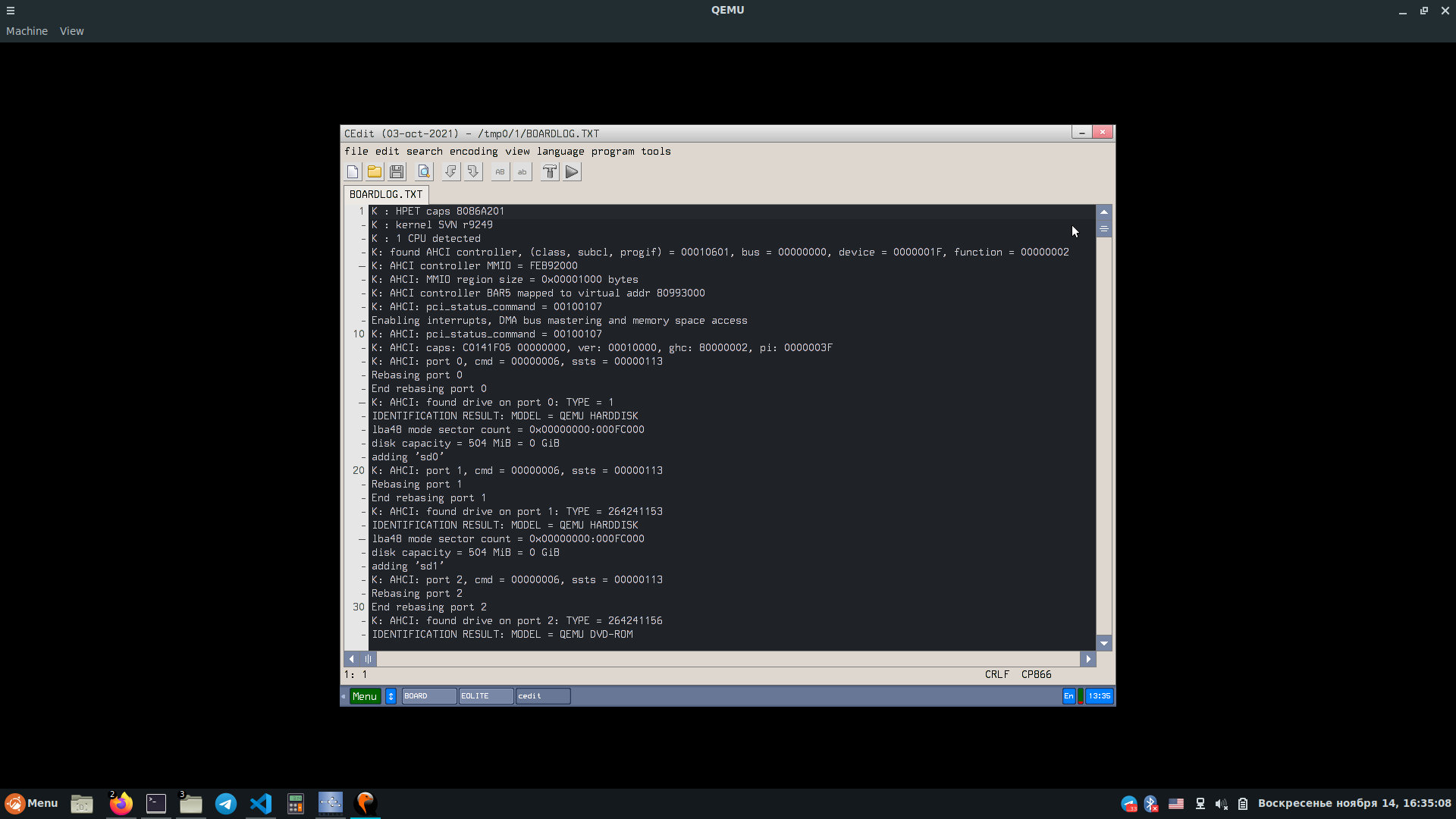Open the language menu

coord(560,152)
